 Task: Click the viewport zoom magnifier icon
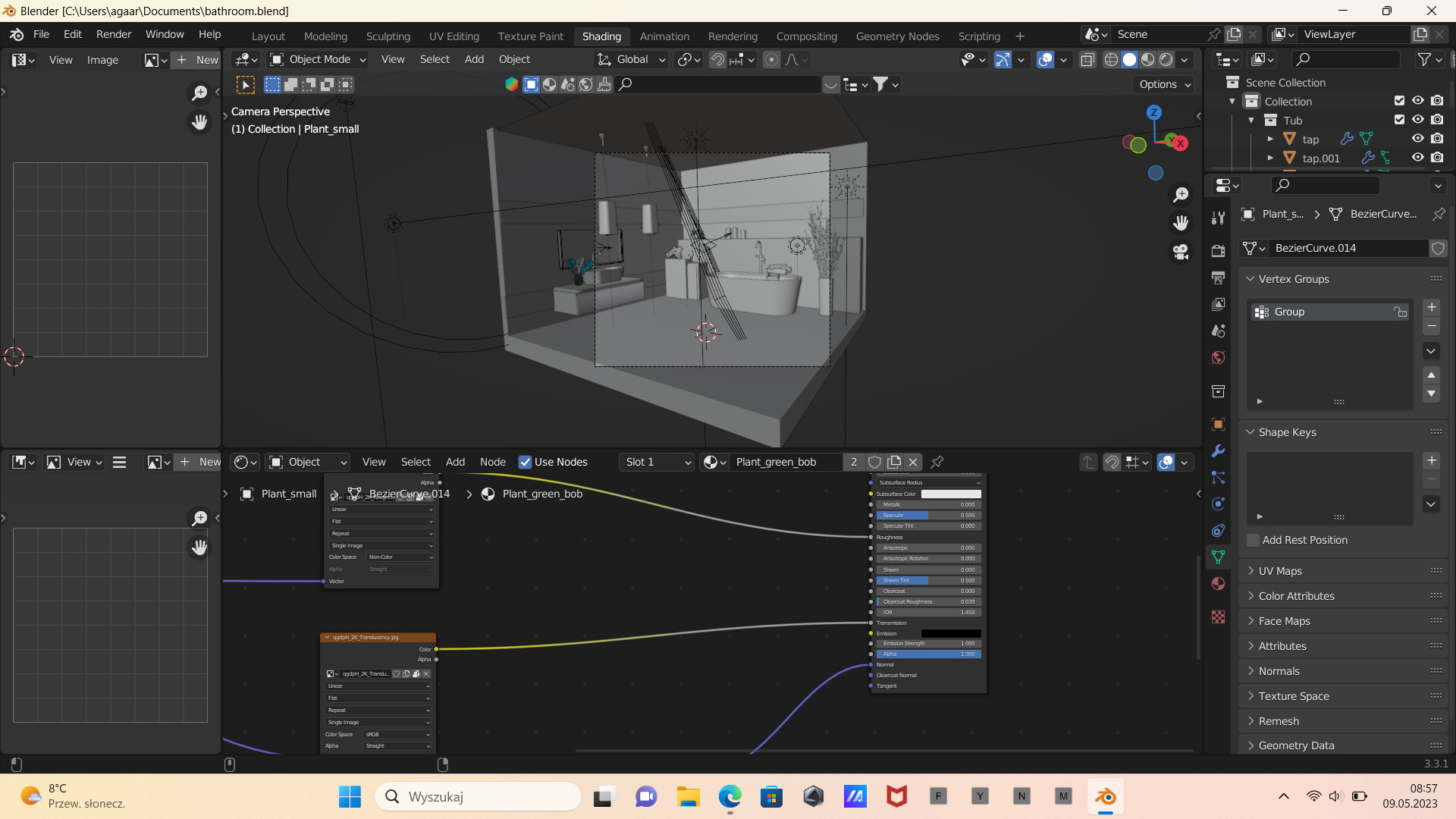pos(1181,195)
